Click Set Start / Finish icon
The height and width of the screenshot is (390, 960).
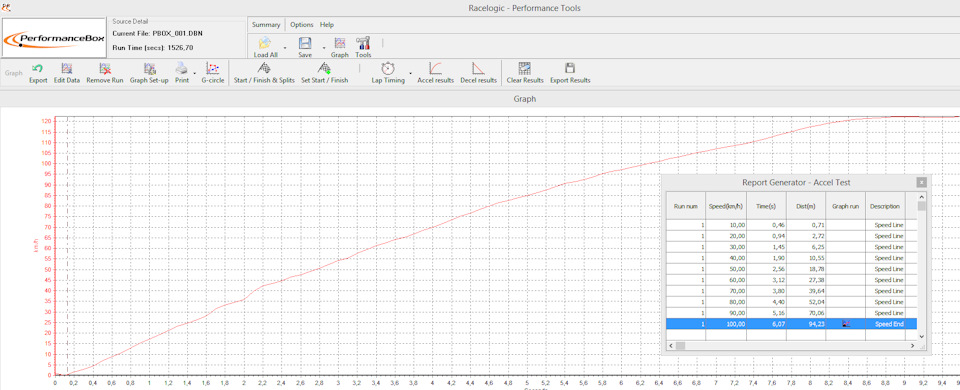(324, 69)
